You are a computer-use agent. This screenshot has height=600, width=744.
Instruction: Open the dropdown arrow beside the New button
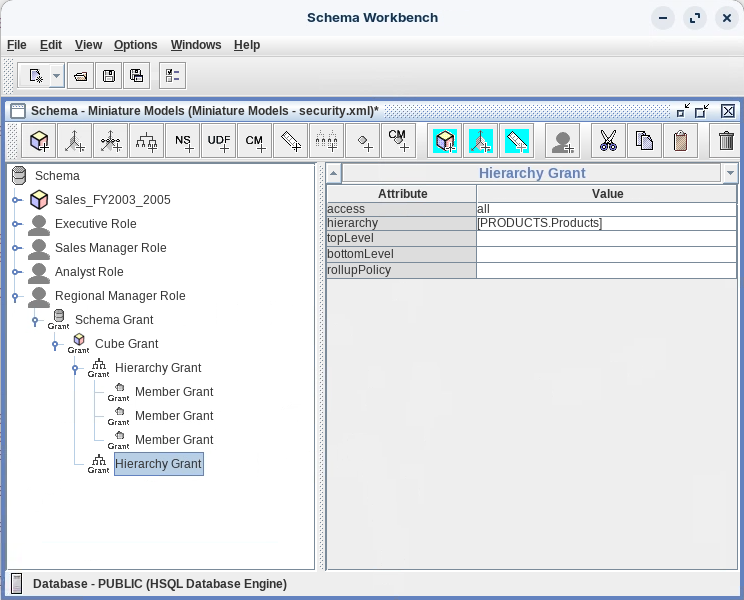(56, 75)
